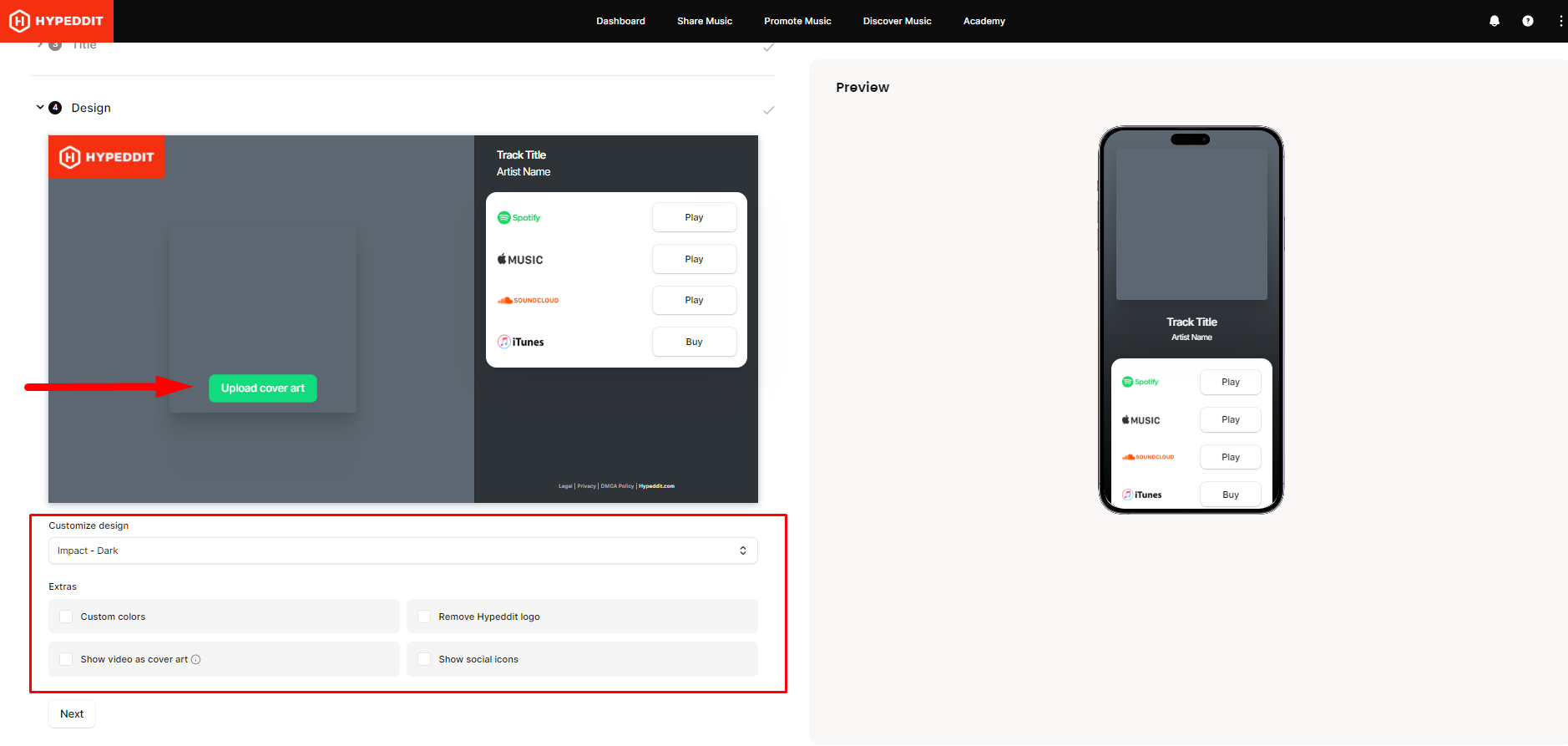Click the info icon beside video cover art

(196, 660)
